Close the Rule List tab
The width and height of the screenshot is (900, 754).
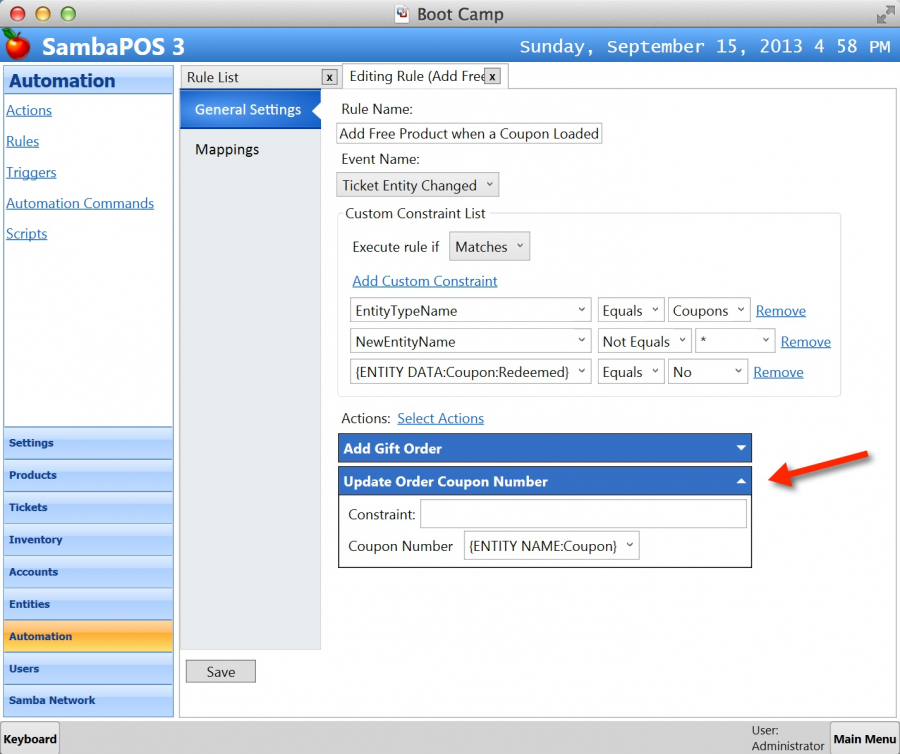pyautogui.click(x=329, y=77)
